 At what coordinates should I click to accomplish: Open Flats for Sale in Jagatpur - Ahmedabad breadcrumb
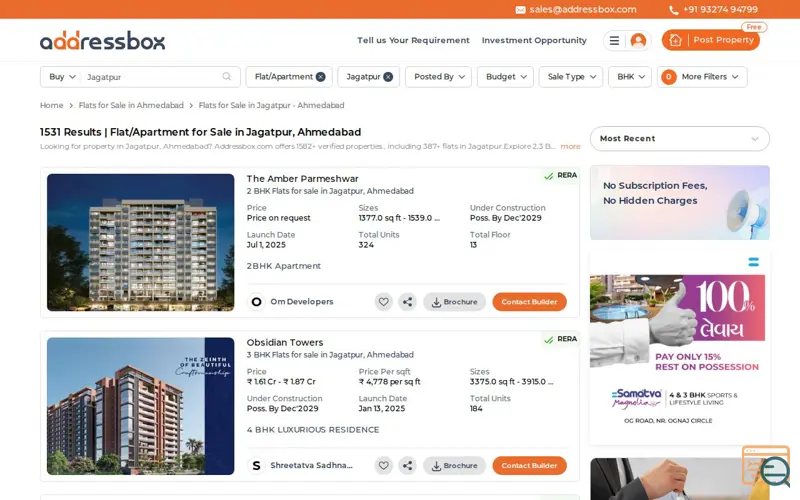271,105
